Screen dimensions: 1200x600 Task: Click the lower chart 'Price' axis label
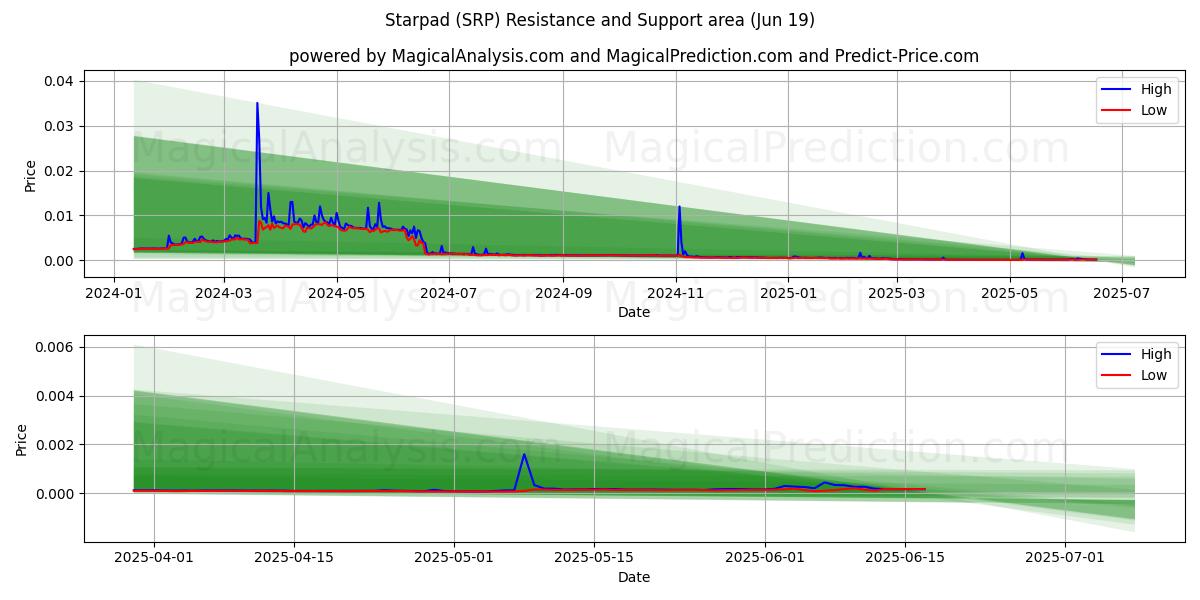(x=22, y=439)
